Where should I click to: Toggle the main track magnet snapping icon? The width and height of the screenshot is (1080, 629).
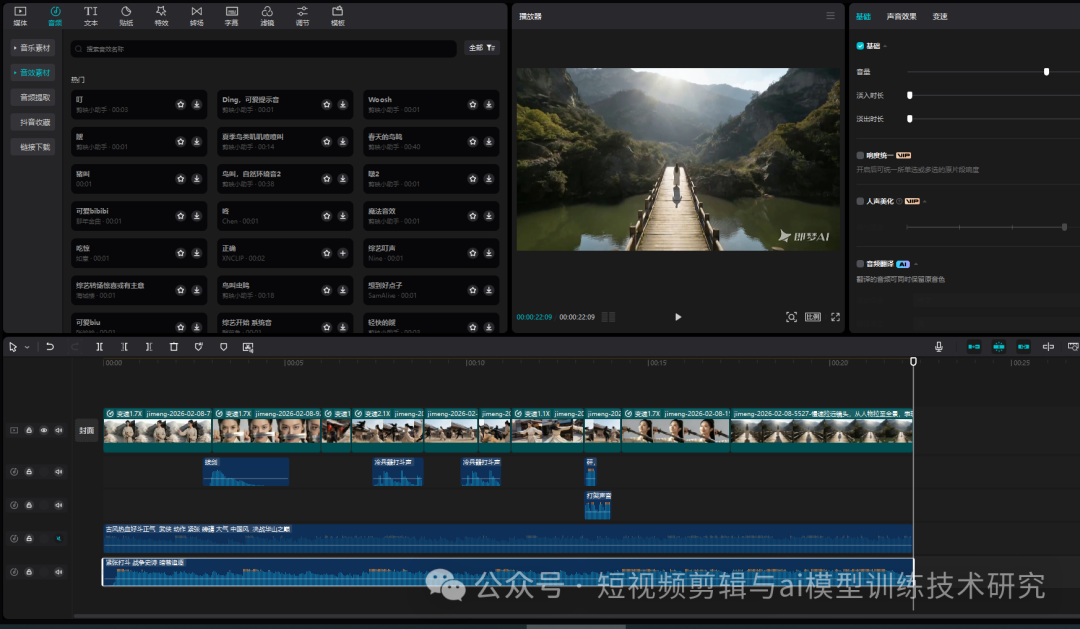point(973,347)
